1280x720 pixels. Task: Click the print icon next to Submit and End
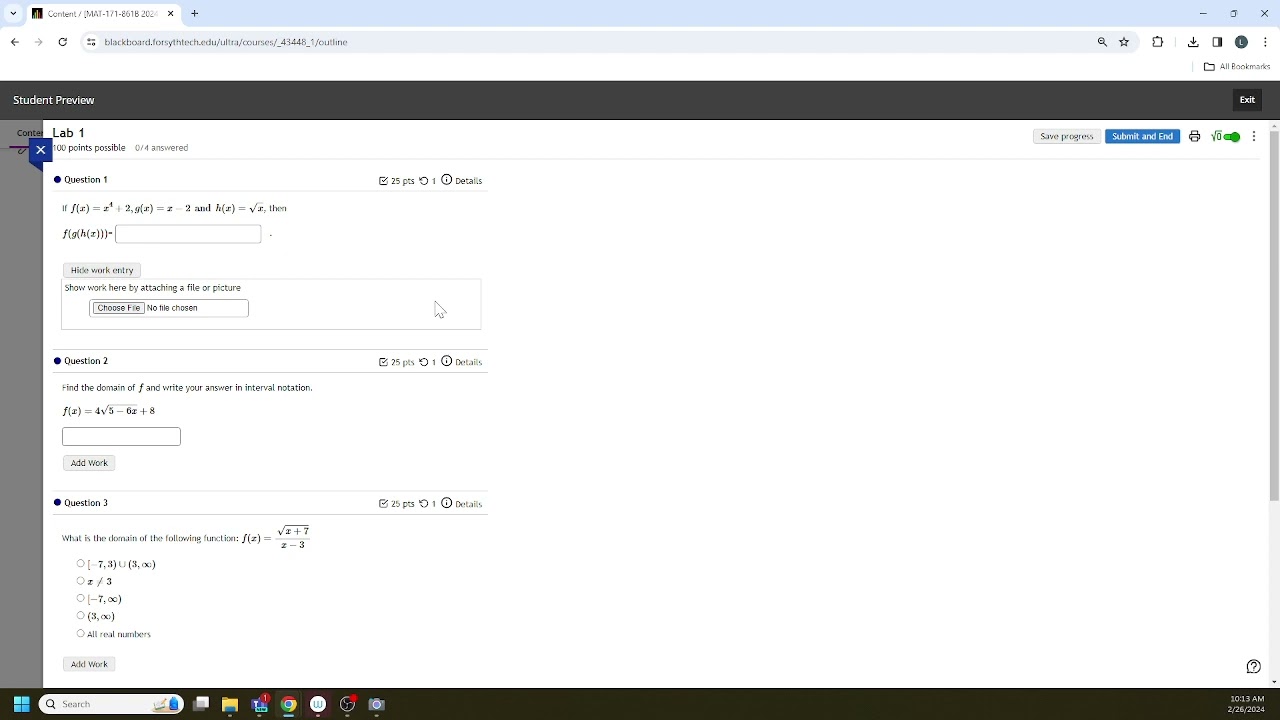click(1194, 136)
